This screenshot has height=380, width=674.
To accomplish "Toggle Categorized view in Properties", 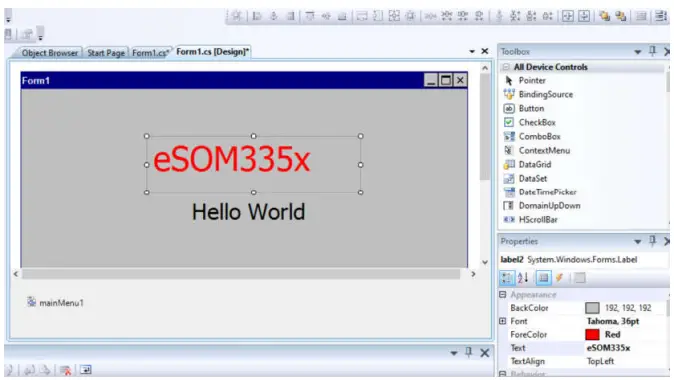I will [x=507, y=278].
